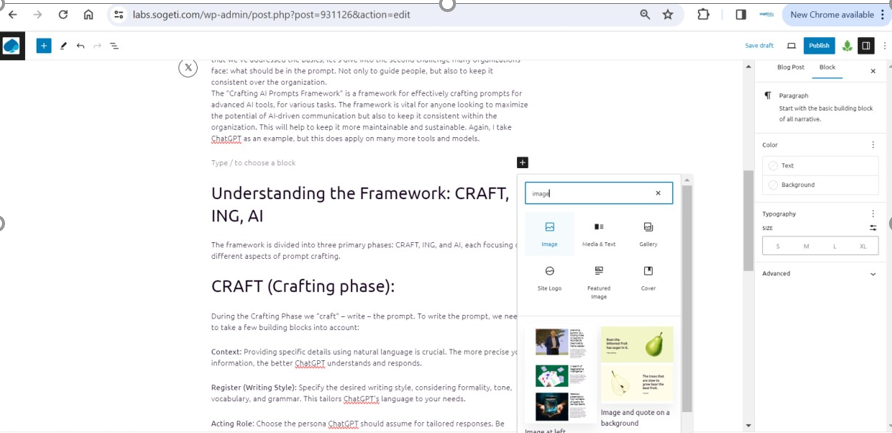Bookmark this page with the star

pos(668,15)
